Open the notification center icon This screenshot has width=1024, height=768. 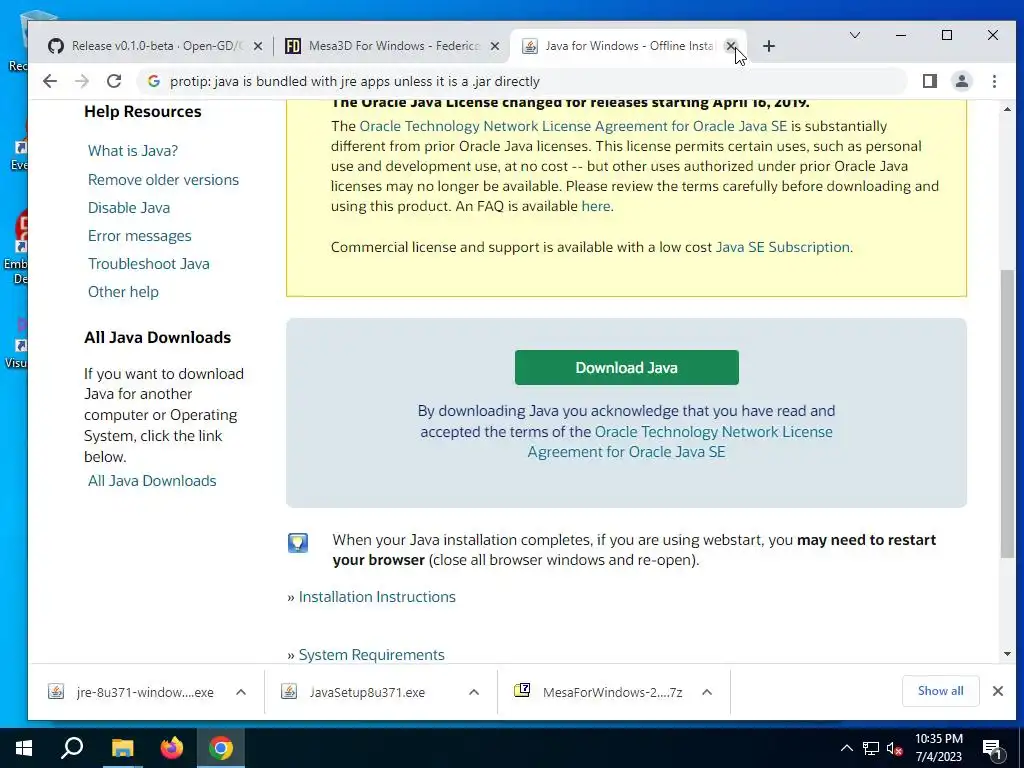(993, 750)
